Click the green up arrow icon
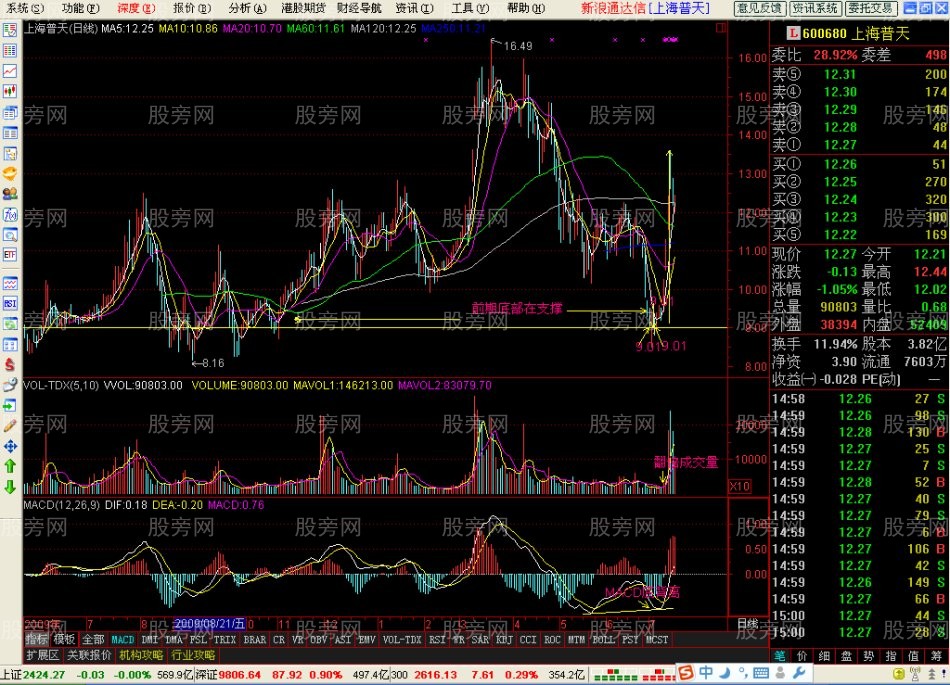The height and width of the screenshot is (685, 950). (x=10, y=467)
